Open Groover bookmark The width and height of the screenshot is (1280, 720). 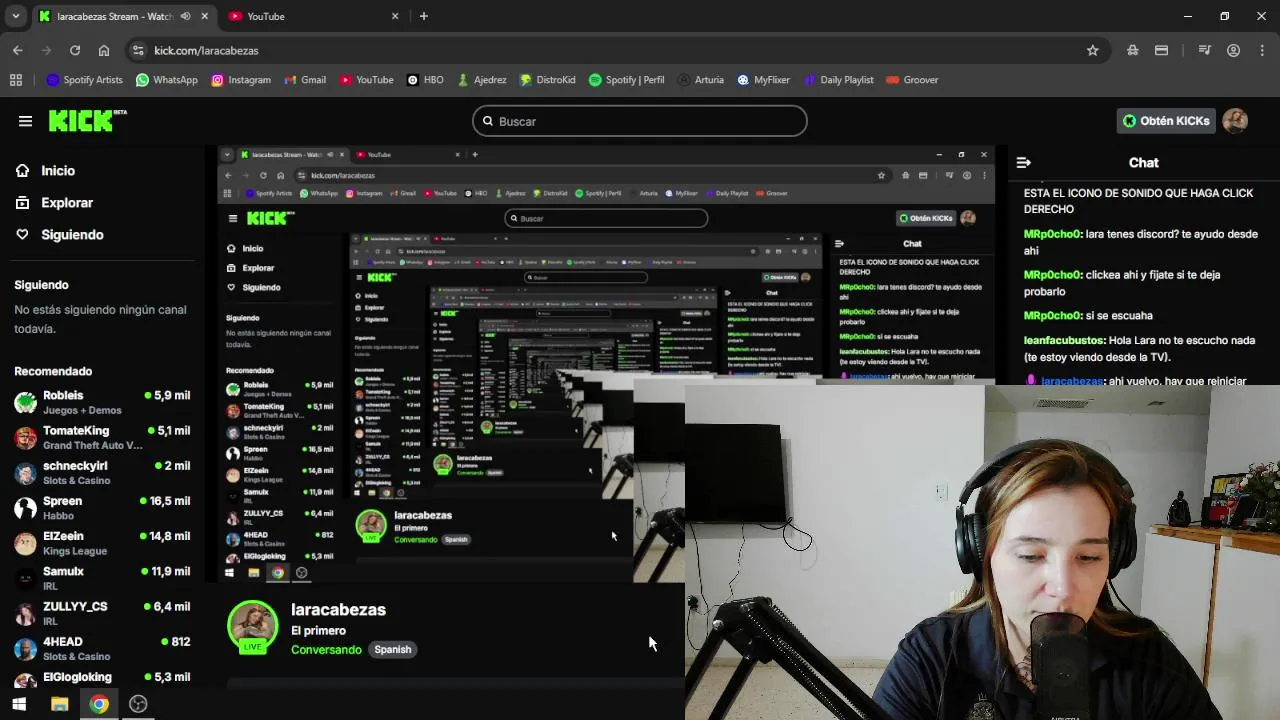(912, 80)
